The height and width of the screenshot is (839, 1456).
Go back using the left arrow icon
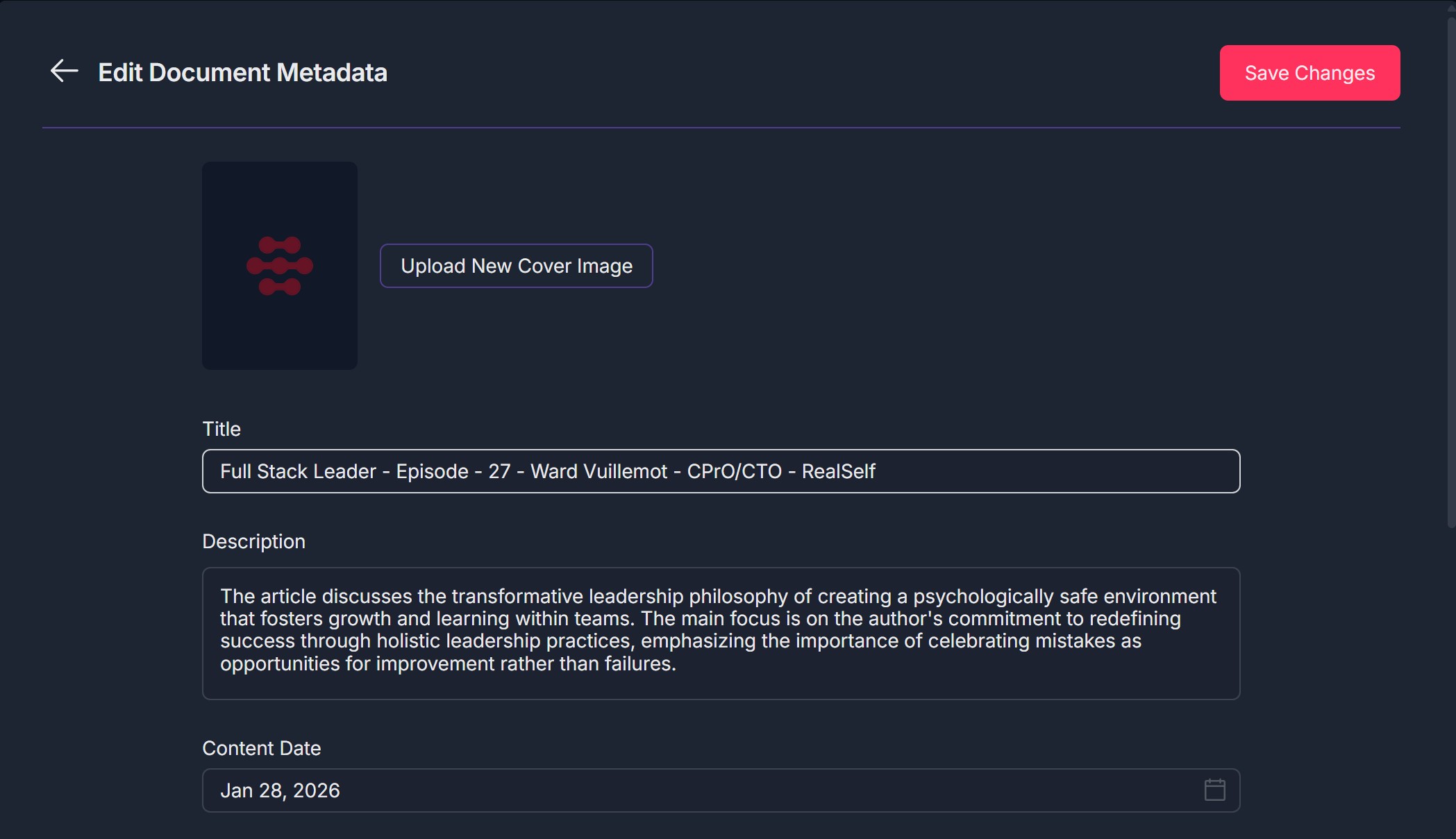64,71
